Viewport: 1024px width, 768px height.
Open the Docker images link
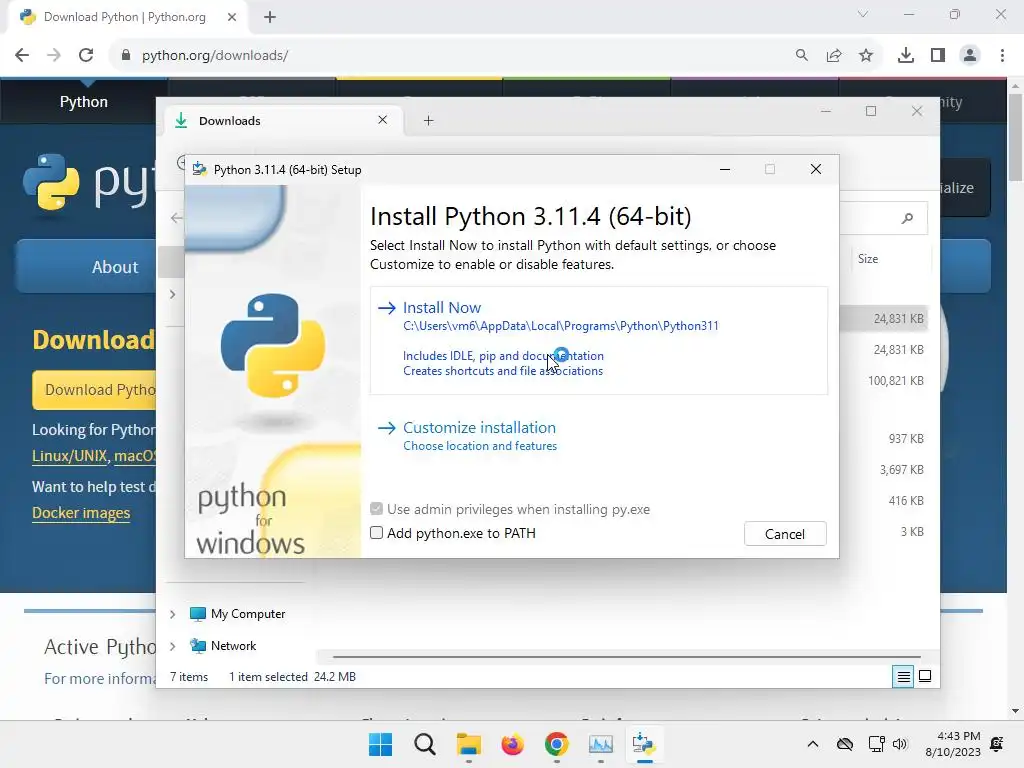pyautogui.click(x=81, y=513)
